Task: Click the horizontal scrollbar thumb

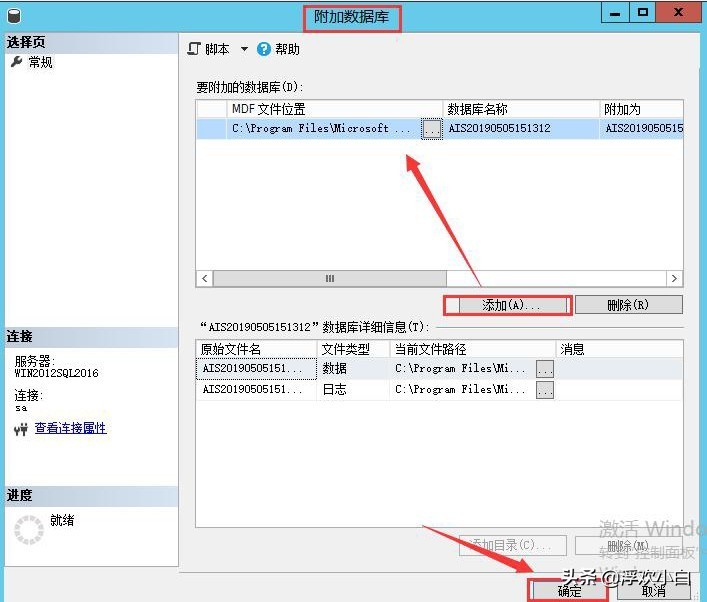Action: click(x=330, y=278)
